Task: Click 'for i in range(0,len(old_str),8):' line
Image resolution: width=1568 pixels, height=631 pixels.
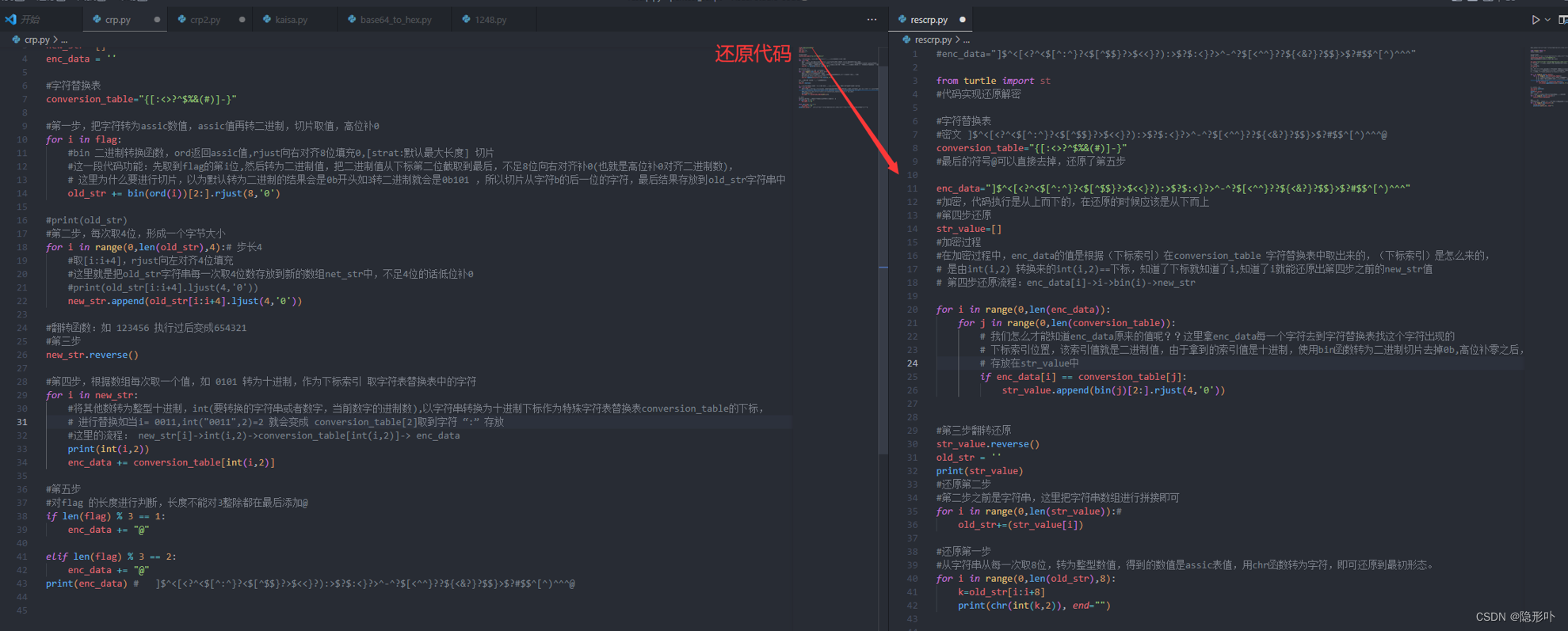Action: pyautogui.click(x=1026, y=579)
